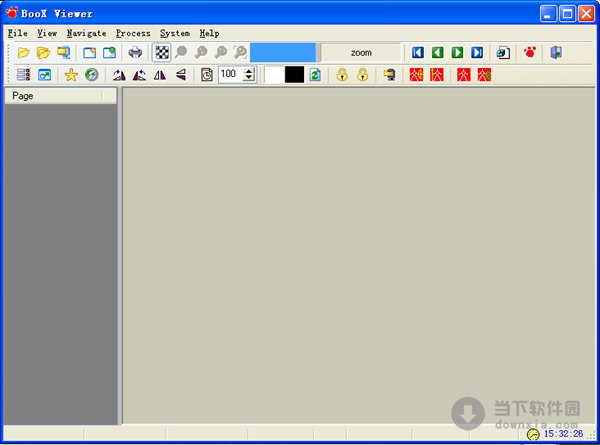Click the zoom button

coord(361,53)
